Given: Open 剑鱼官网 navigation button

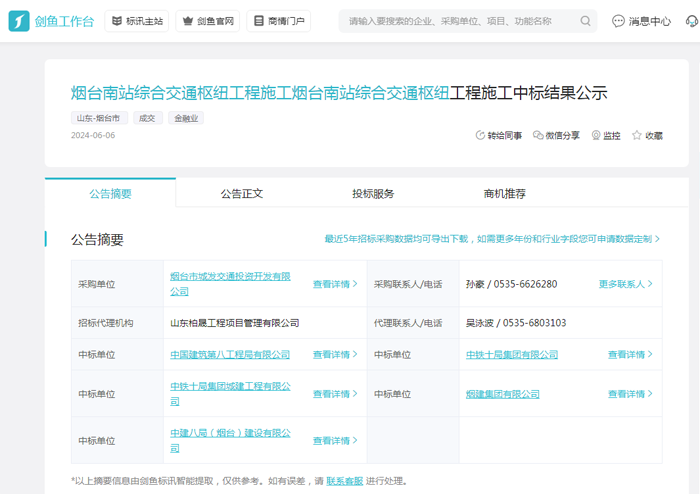Looking at the screenshot, I should (207, 21).
